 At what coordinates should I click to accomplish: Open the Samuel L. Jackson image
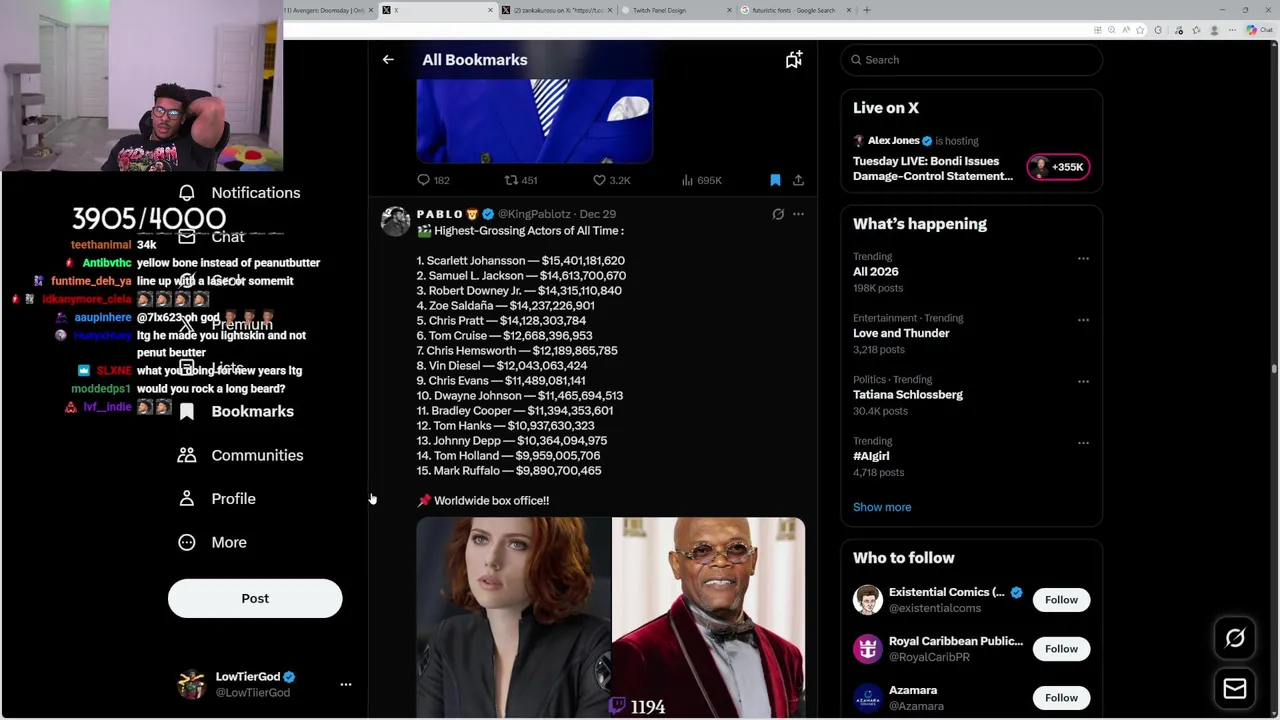click(x=708, y=617)
